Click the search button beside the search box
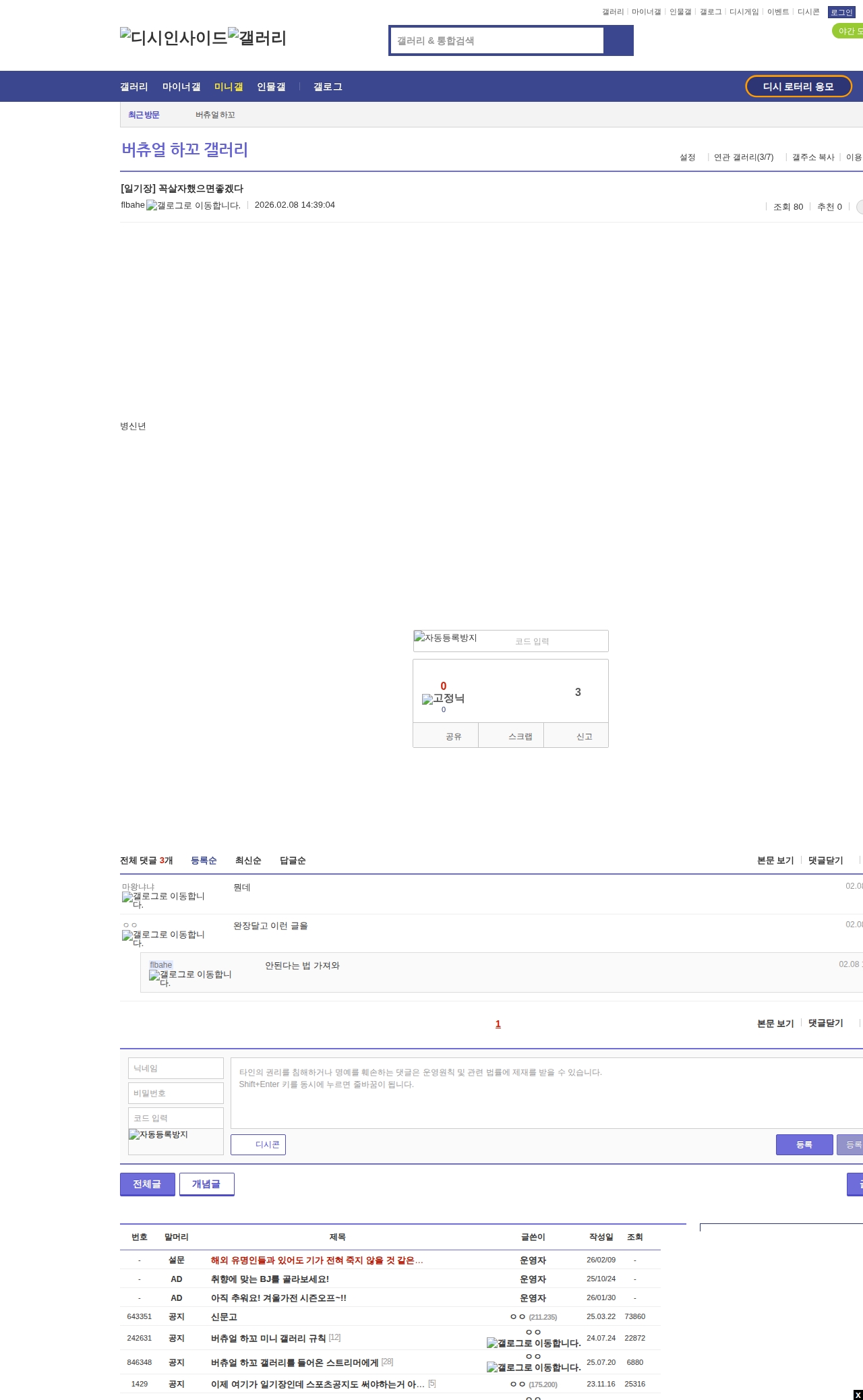The image size is (863, 1400). 618,40
